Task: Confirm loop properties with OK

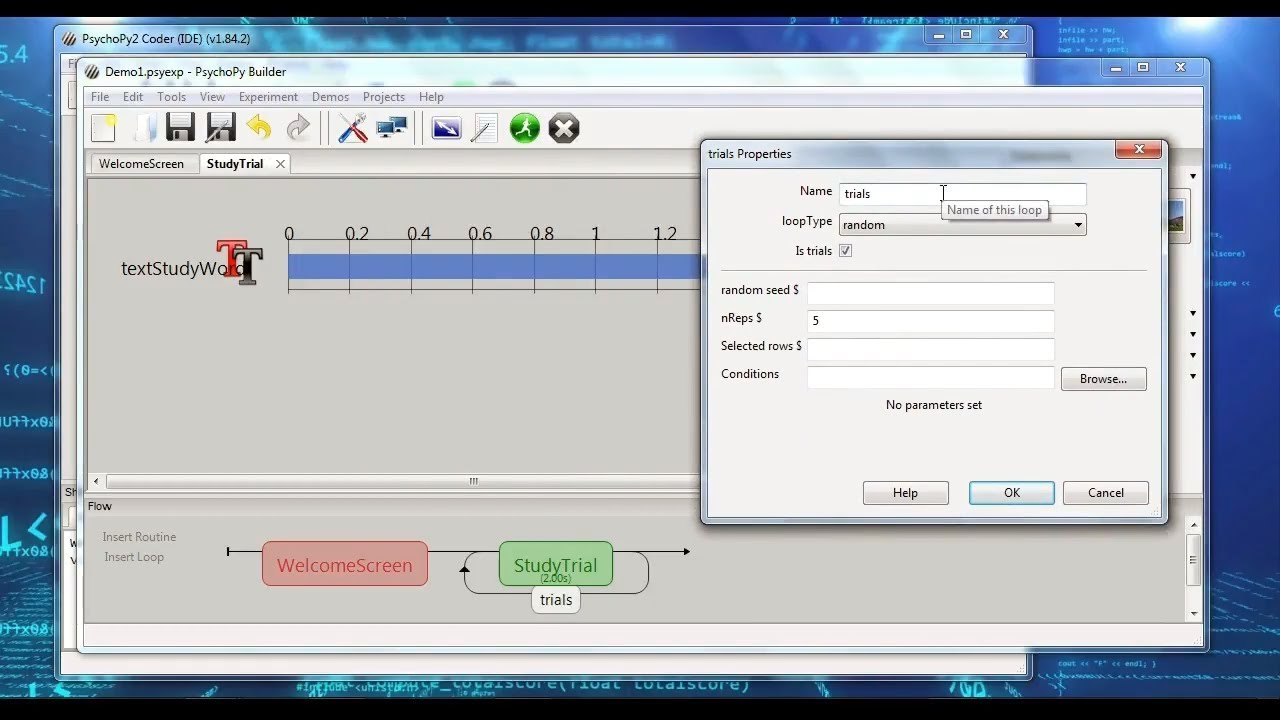Action: [x=1011, y=493]
